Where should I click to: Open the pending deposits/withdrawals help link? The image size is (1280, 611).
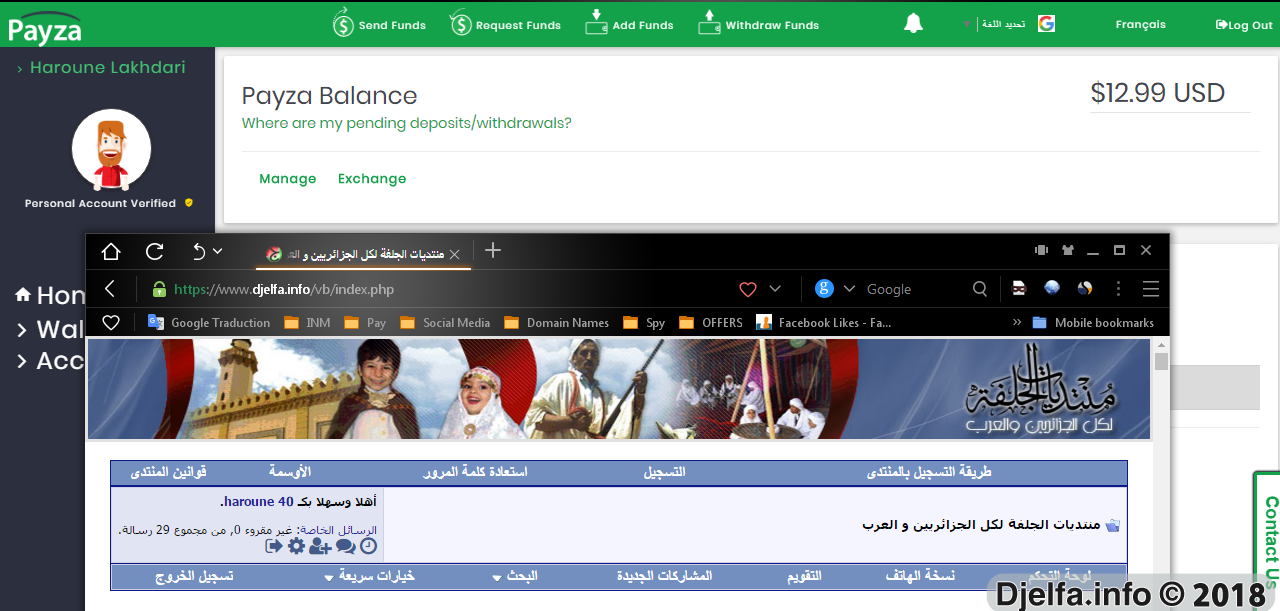click(x=407, y=124)
